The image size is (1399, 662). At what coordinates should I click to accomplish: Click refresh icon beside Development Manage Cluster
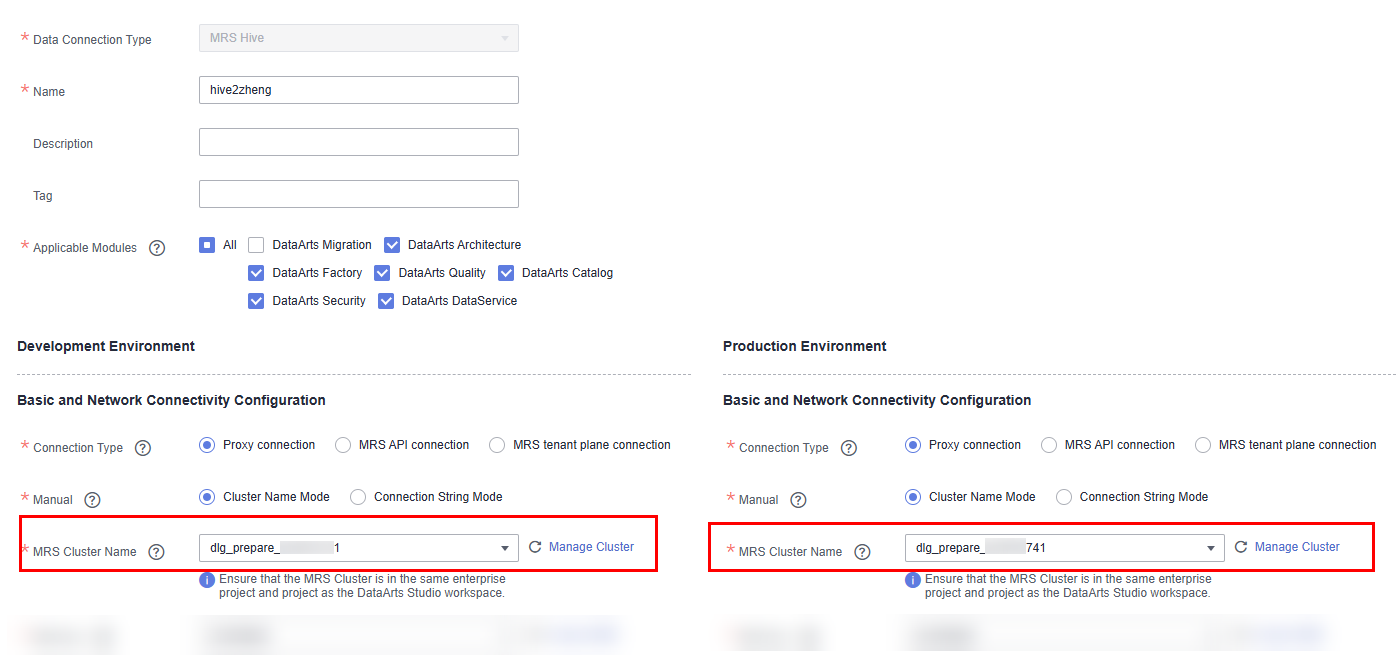pyautogui.click(x=535, y=547)
